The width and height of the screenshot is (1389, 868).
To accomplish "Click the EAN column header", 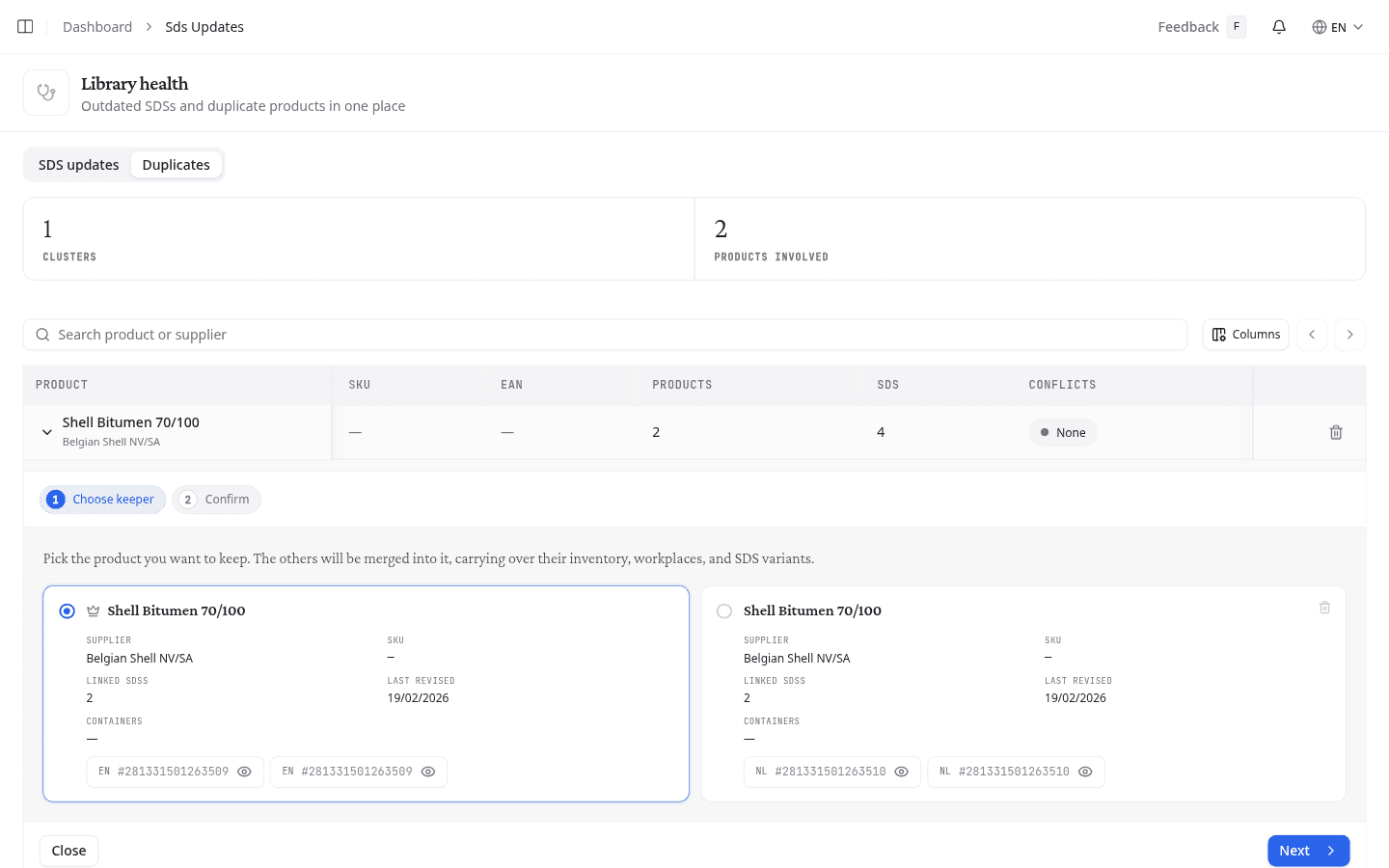I will (511, 385).
